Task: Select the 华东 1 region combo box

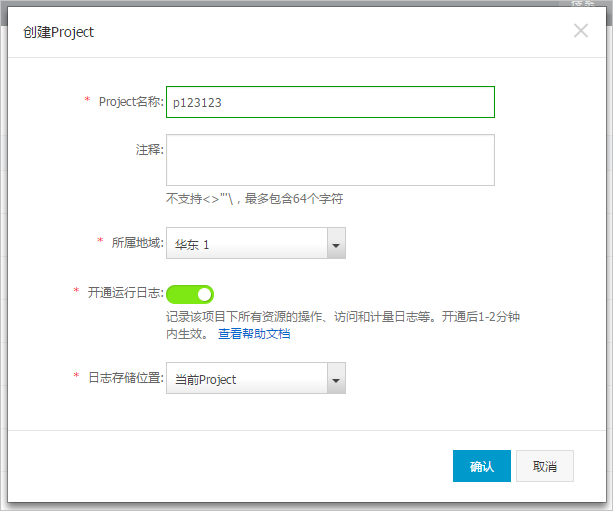Action: [256, 243]
